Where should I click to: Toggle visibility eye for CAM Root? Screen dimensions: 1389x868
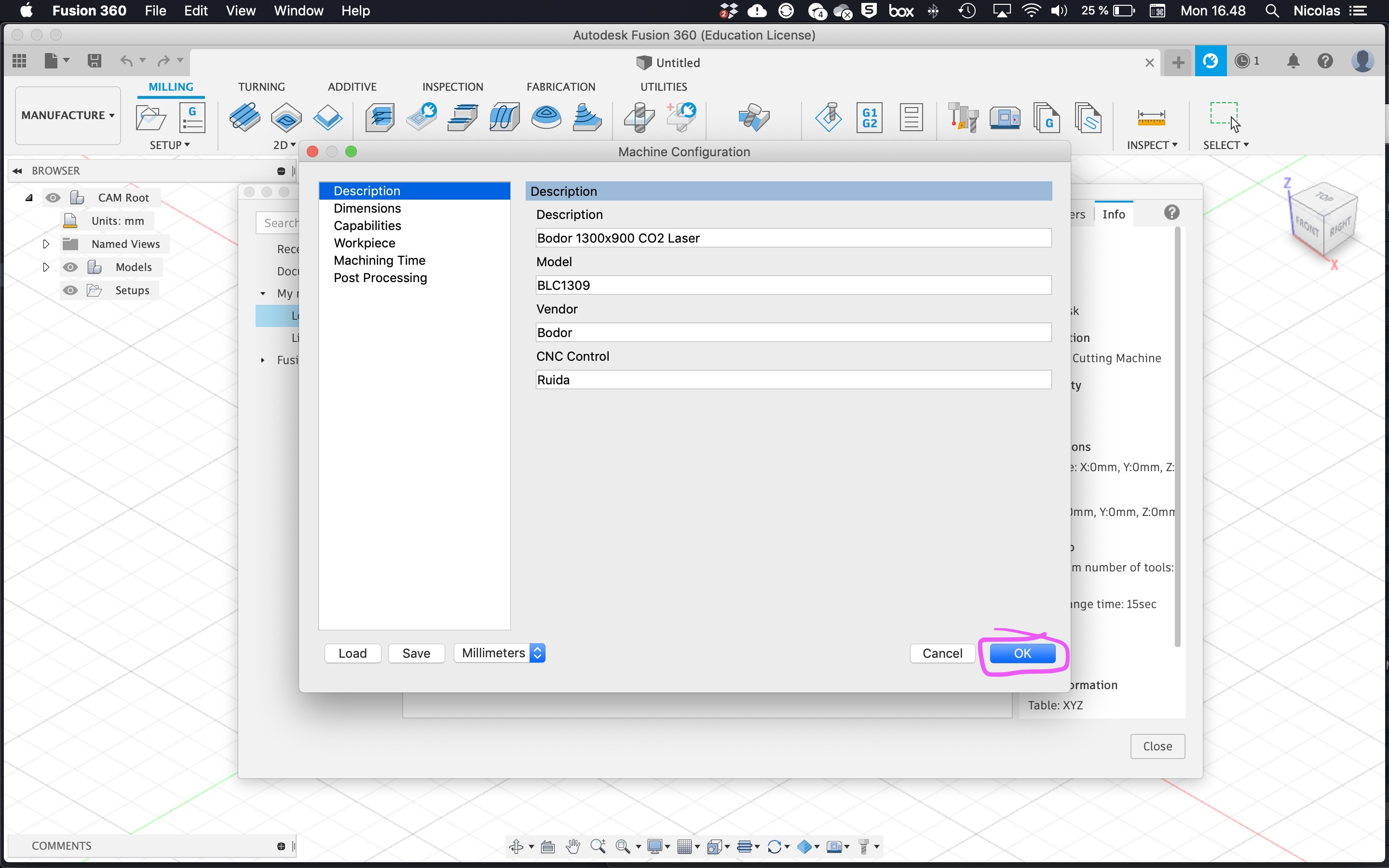53,198
